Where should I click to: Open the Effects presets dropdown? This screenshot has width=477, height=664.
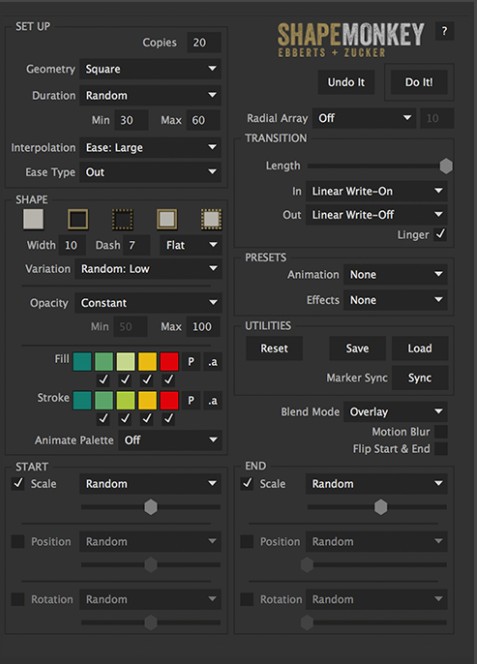coord(395,300)
